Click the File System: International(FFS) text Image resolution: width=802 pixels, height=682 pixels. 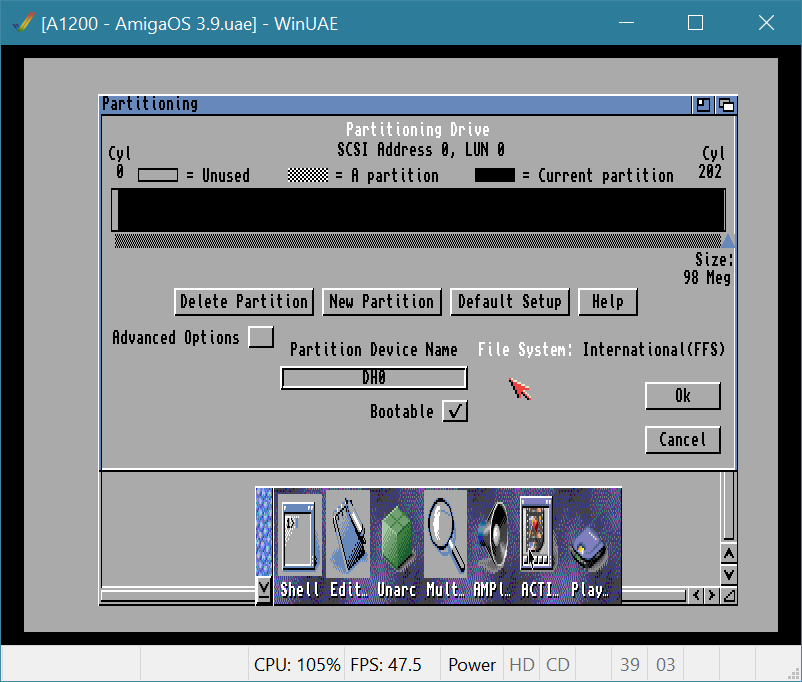(602, 349)
